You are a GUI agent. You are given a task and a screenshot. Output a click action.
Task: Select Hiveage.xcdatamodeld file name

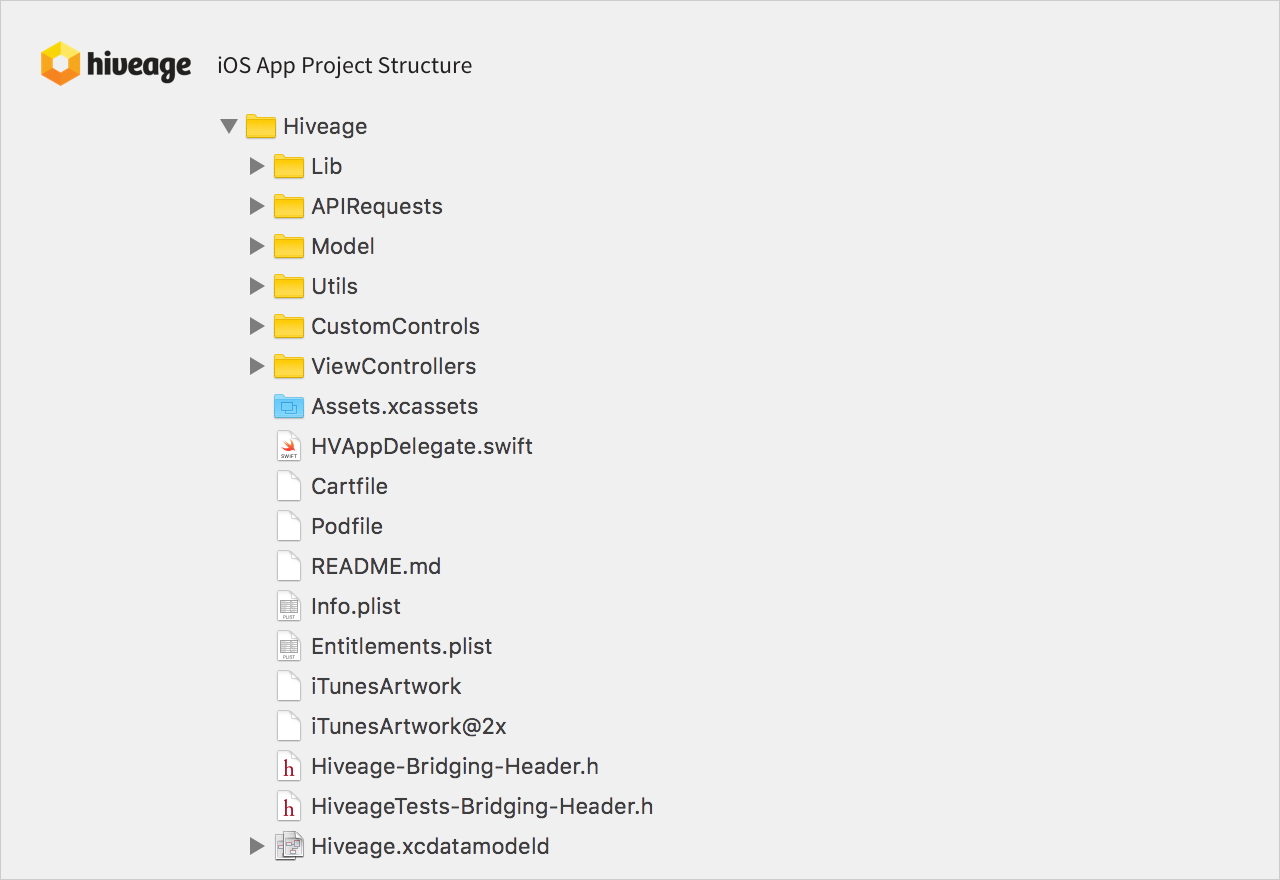pos(430,846)
